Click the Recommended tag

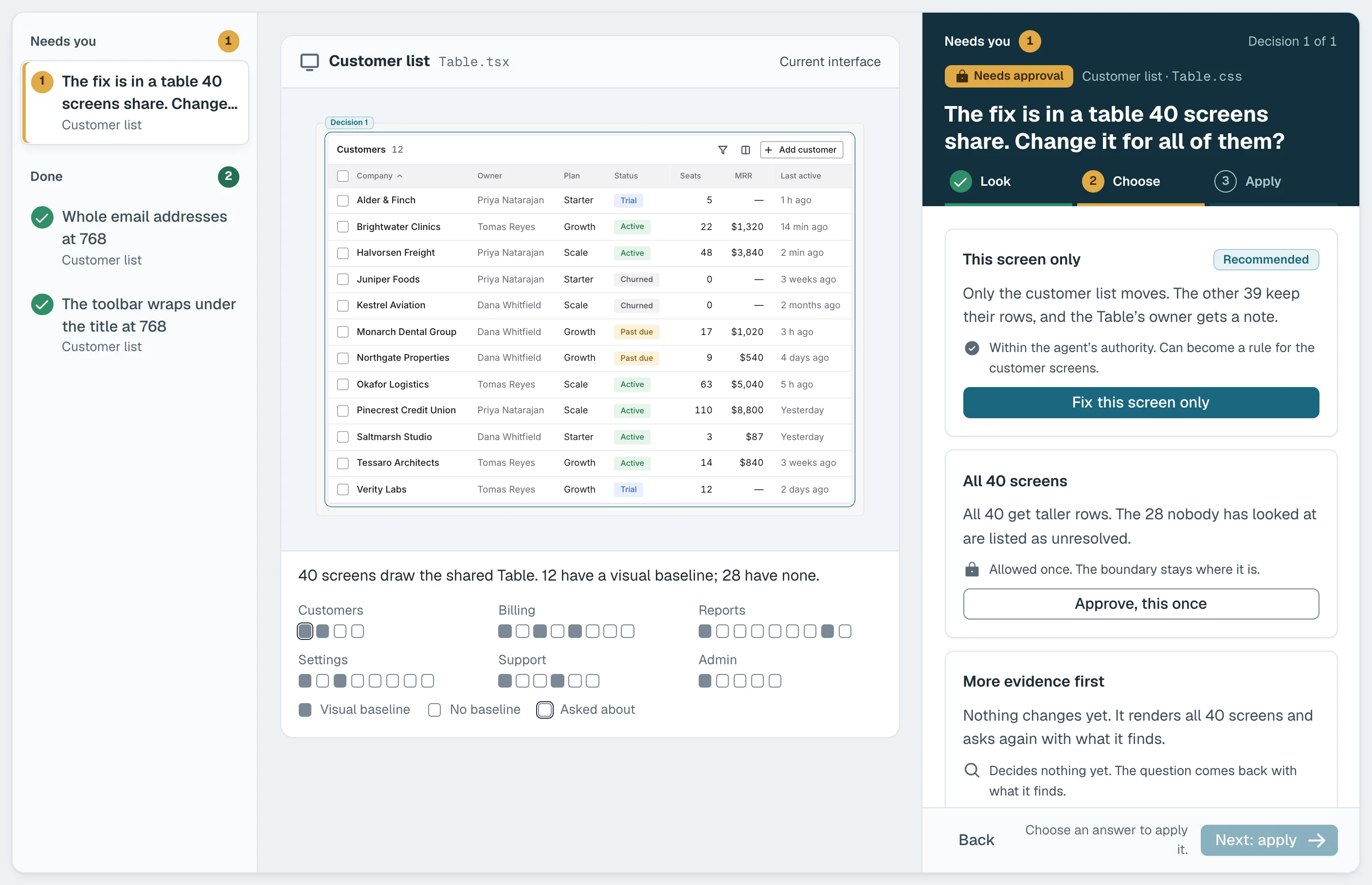[1265, 260]
